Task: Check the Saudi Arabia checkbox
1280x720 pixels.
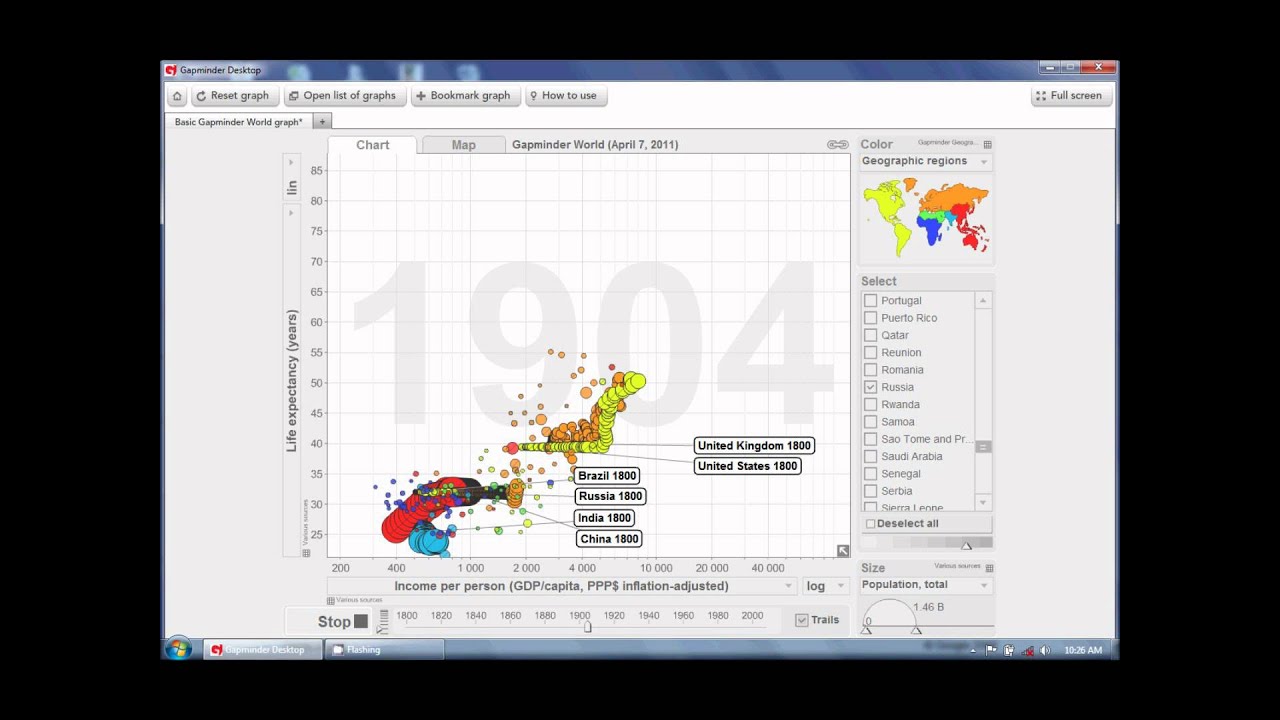Action: [x=870, y=456]
